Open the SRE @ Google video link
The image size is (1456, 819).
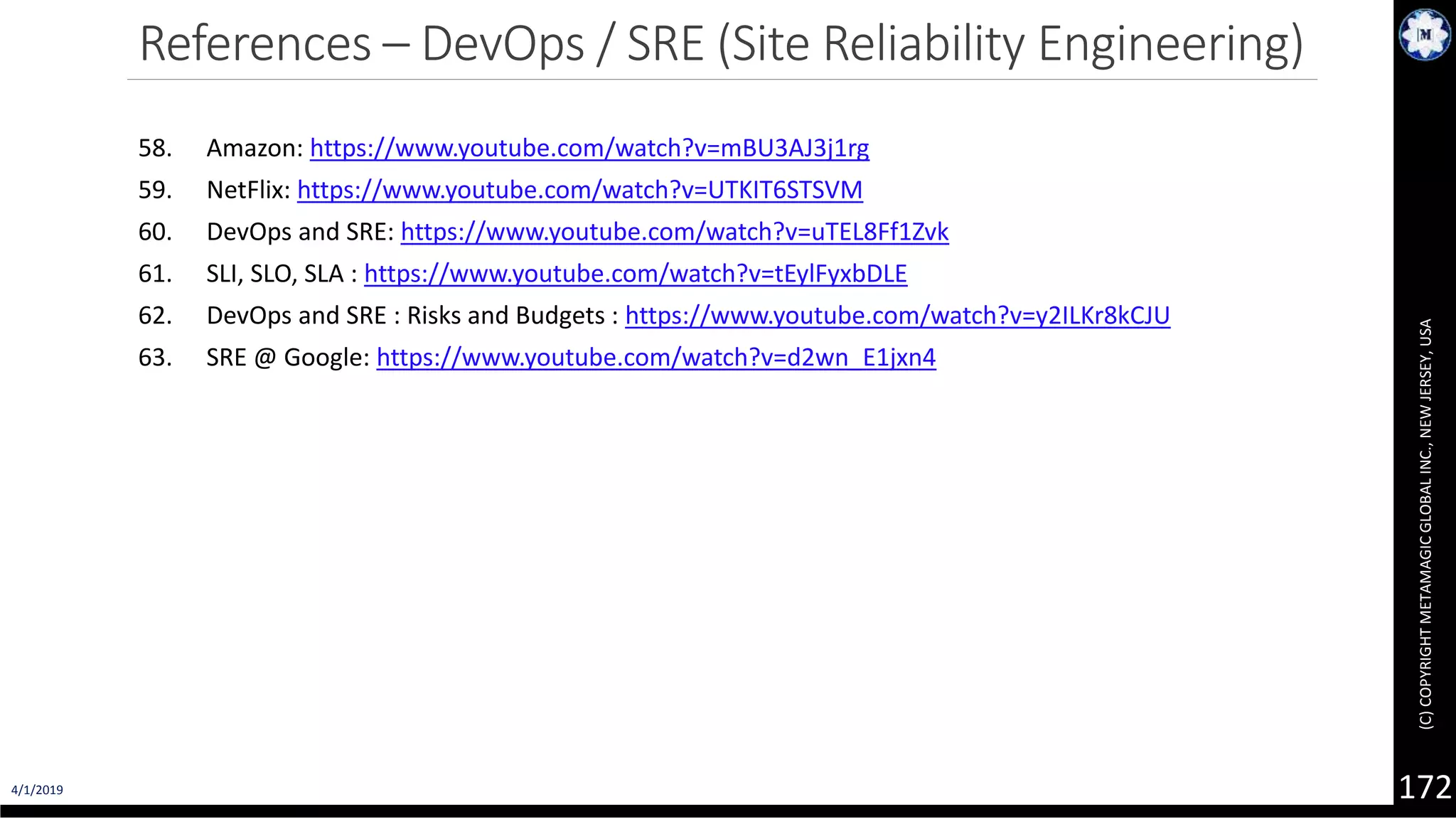click(656, 358)
